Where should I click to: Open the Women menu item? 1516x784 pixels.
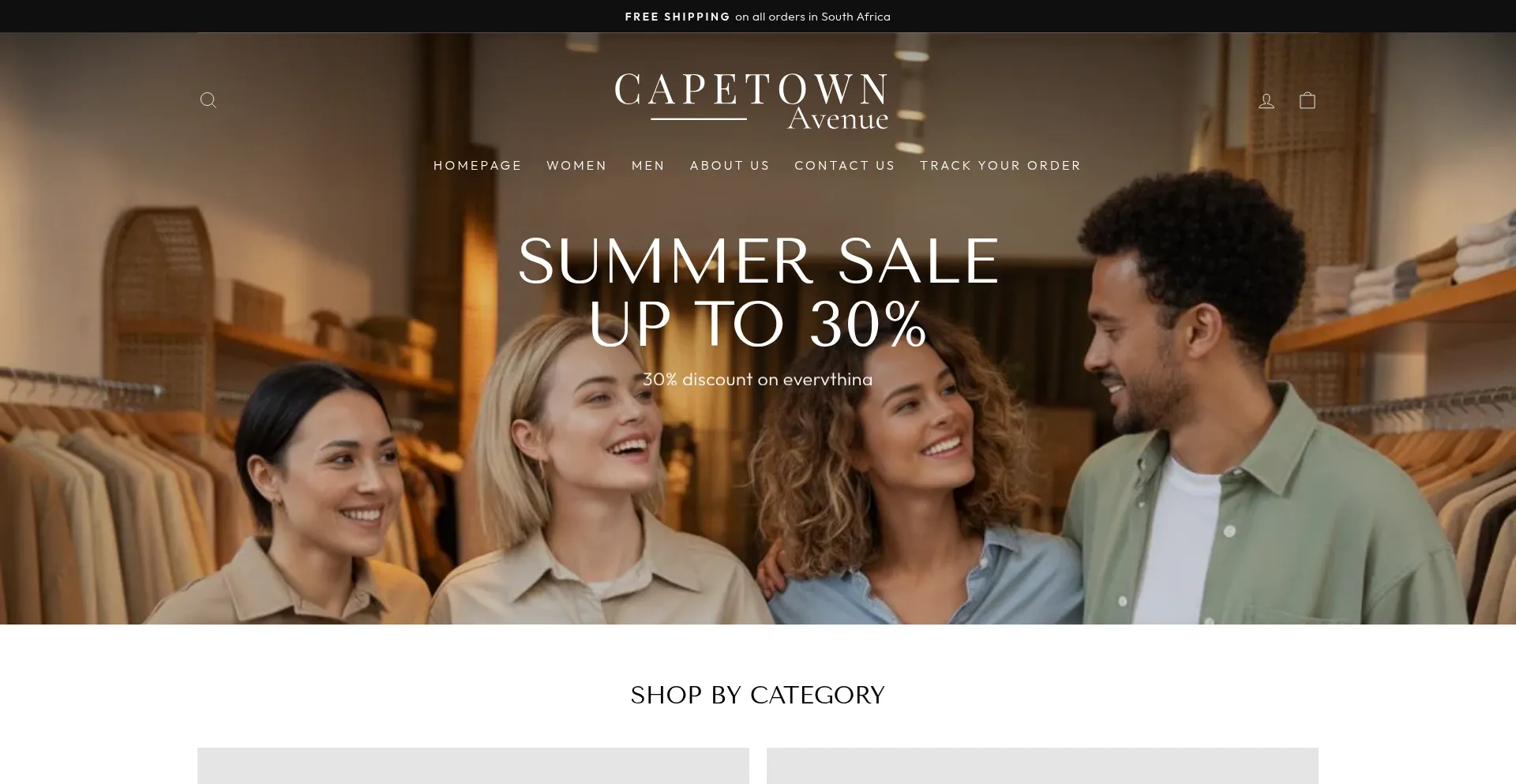tap(576, 165)
